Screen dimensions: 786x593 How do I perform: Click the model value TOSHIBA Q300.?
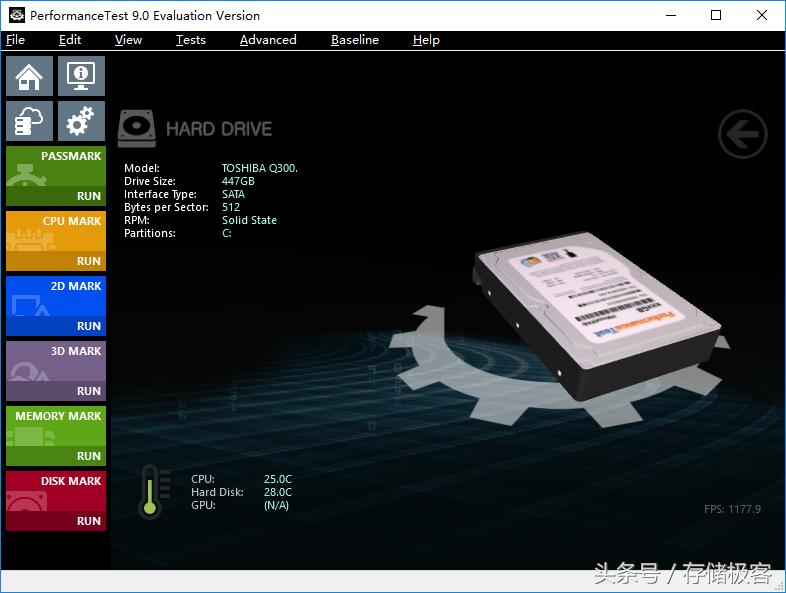pyautogui.click(x=260, y=168)
